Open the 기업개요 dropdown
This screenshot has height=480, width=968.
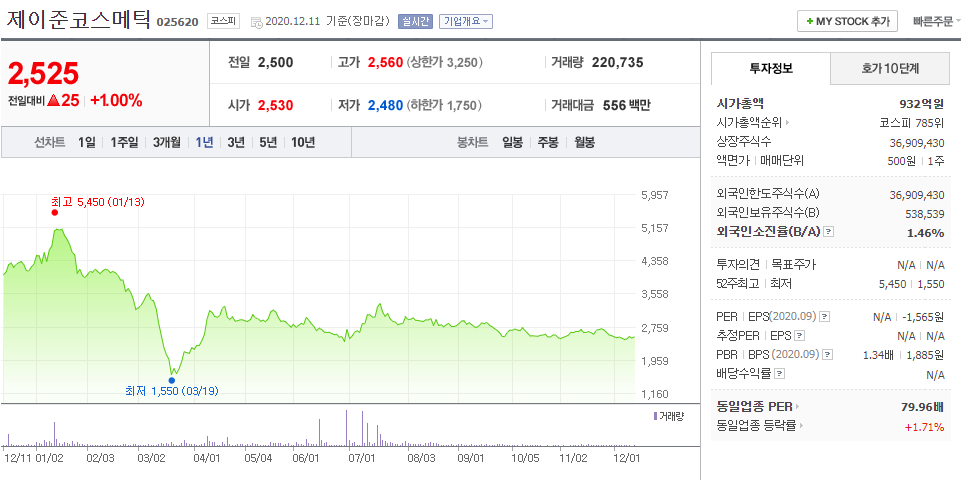coord(466,21)
